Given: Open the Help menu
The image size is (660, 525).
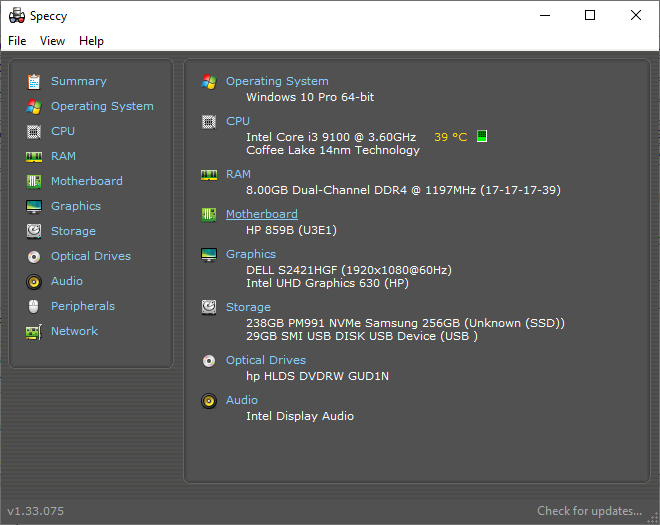Looking at the screenshot, I should coord(91,41).
